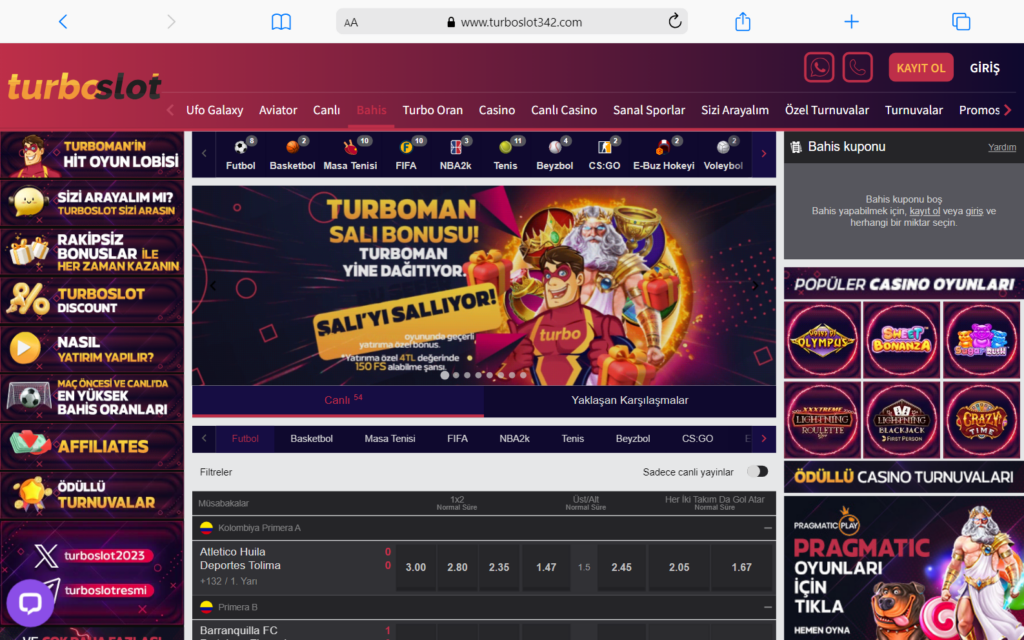Open Ödüllü Turnuvalar sidebar banner

coord(92,495)
